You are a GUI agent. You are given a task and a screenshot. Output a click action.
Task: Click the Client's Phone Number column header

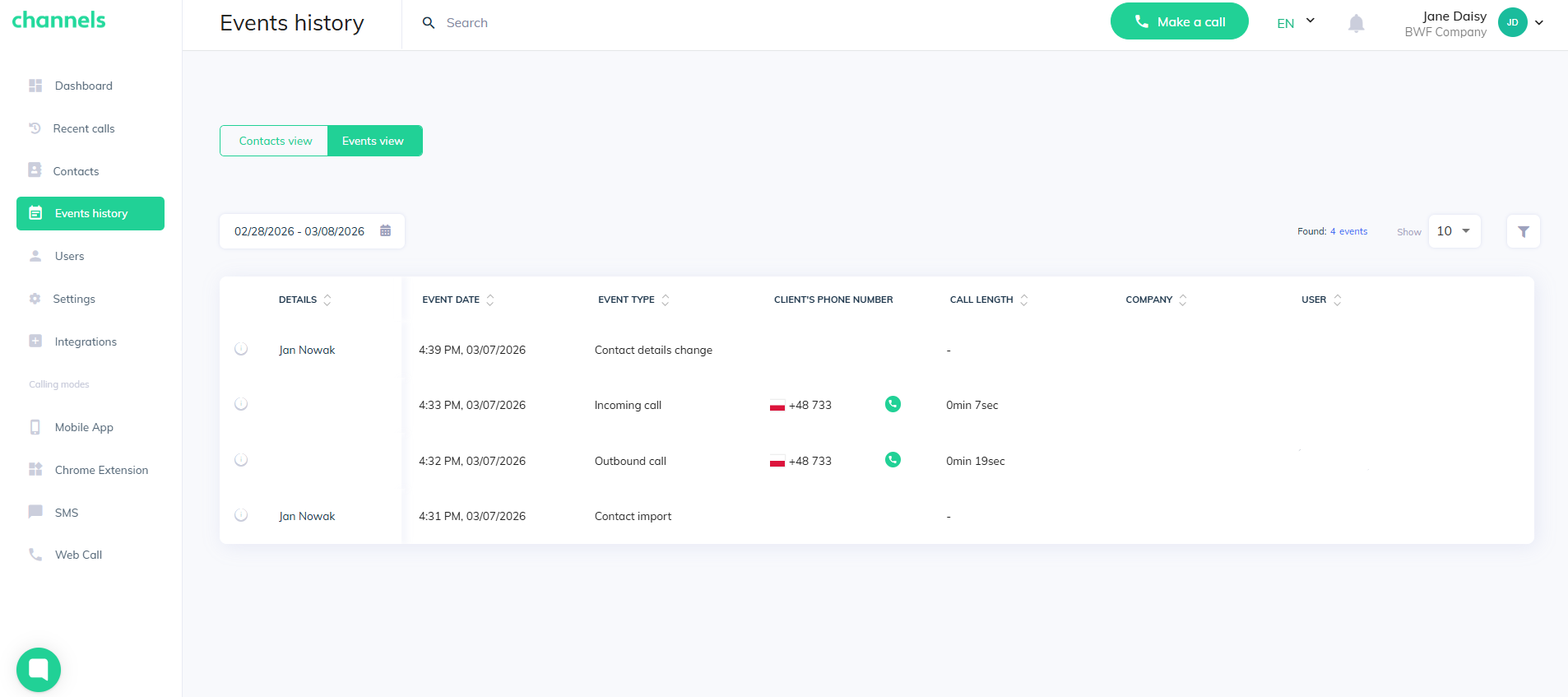(833, 300)
